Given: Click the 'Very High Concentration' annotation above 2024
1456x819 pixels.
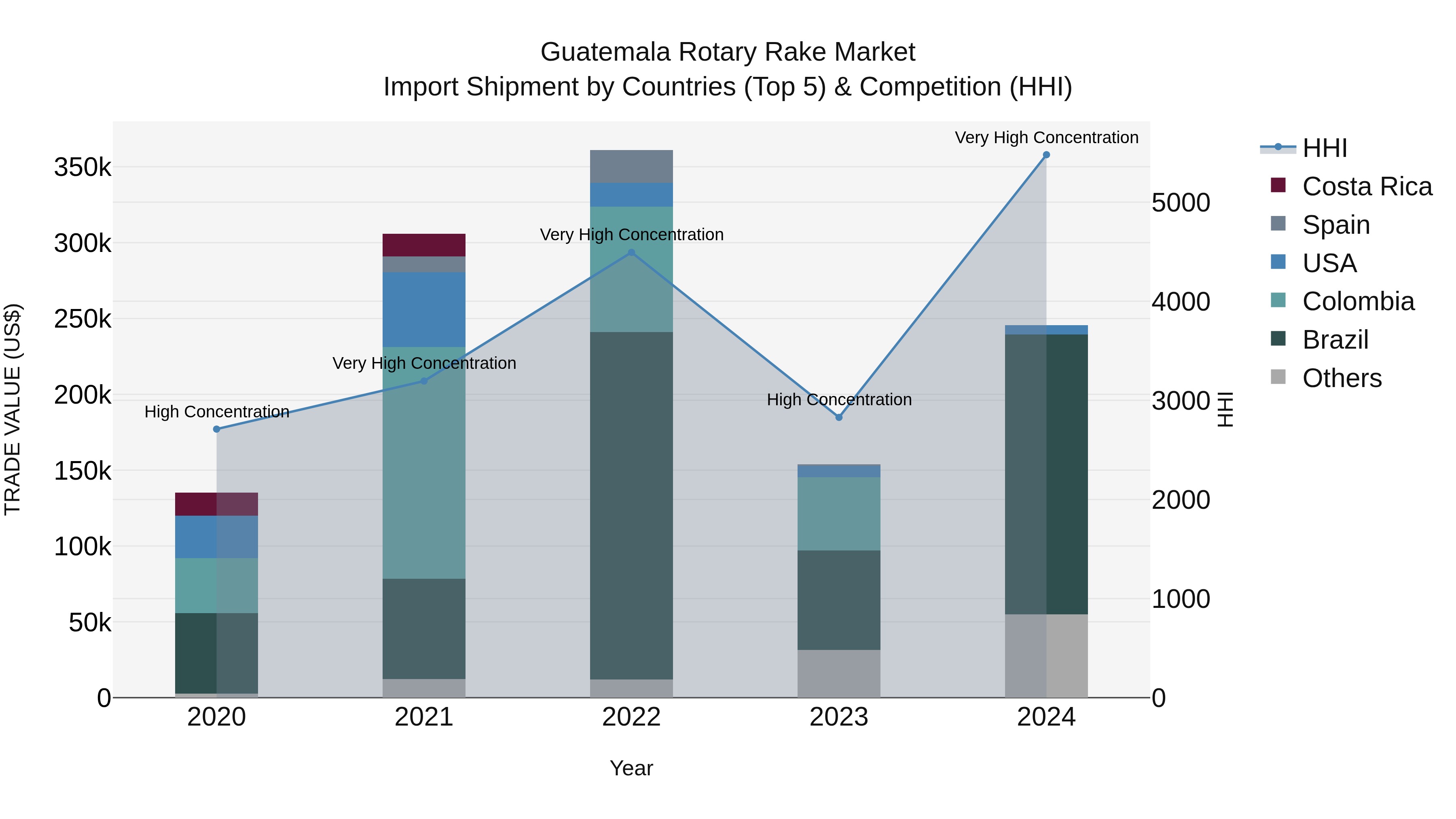Looking at the screenshot, I should [1047, 138].
